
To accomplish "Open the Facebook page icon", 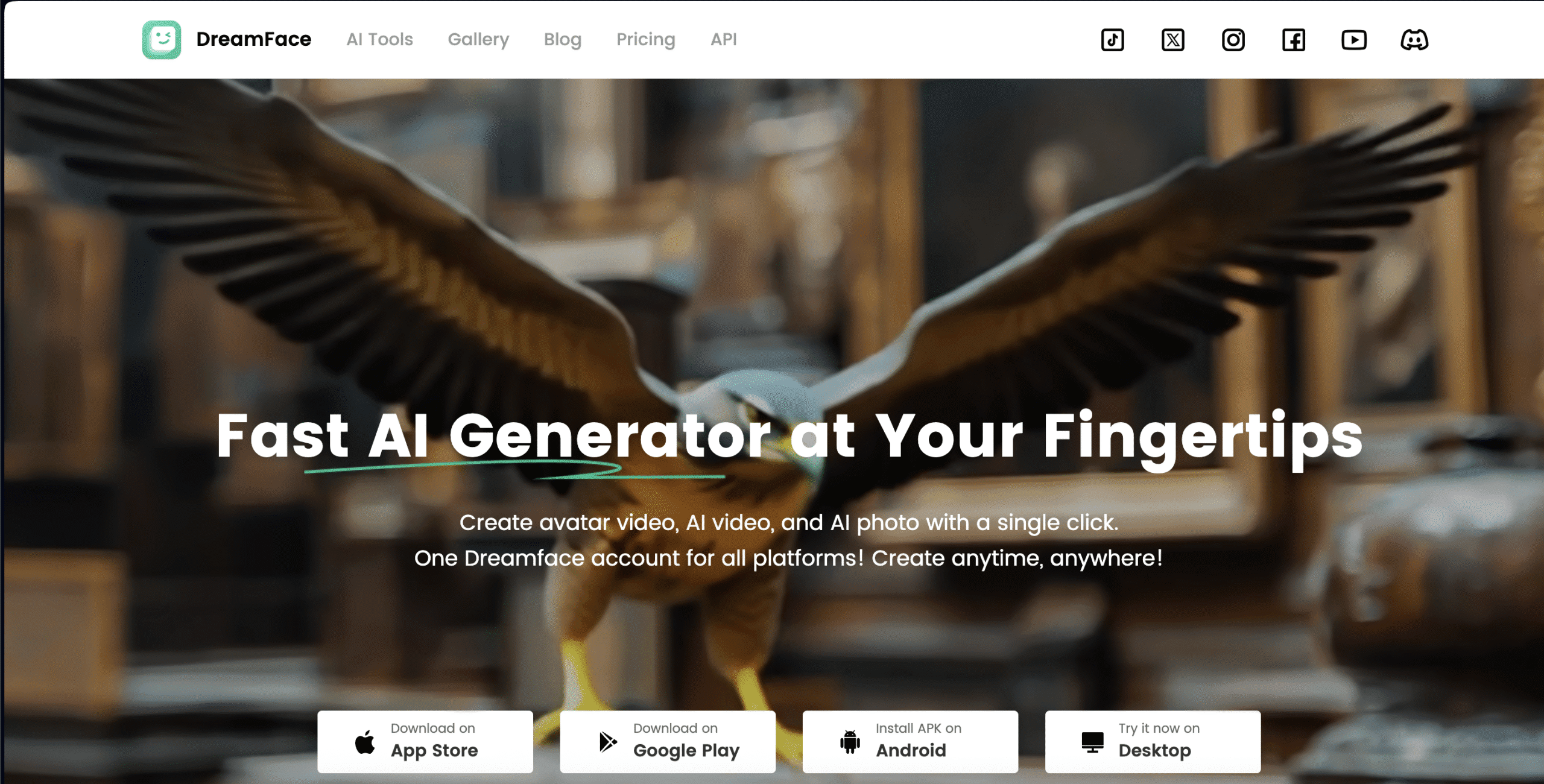I will 1293,40.
